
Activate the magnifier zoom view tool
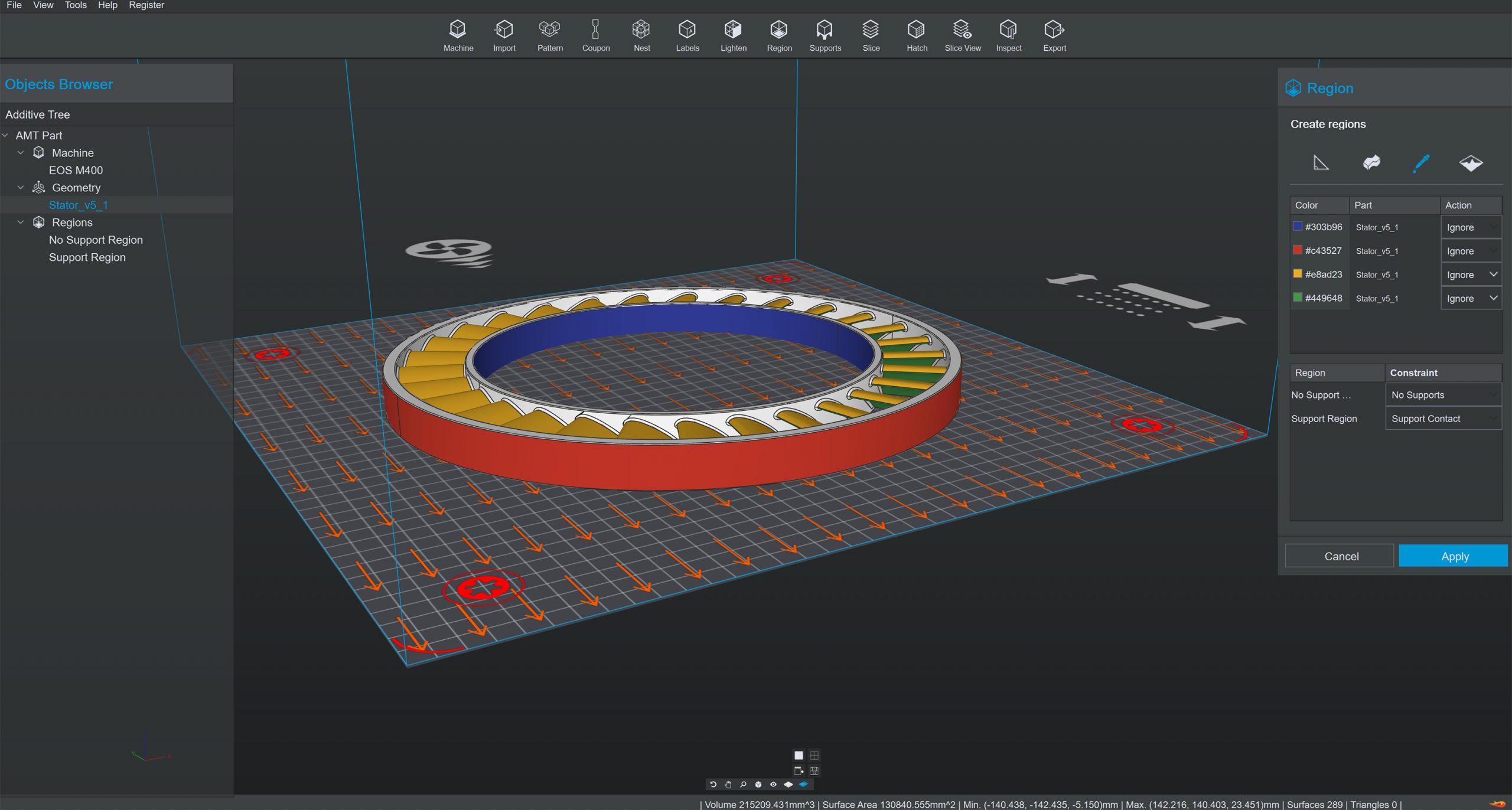pos(743,785)
